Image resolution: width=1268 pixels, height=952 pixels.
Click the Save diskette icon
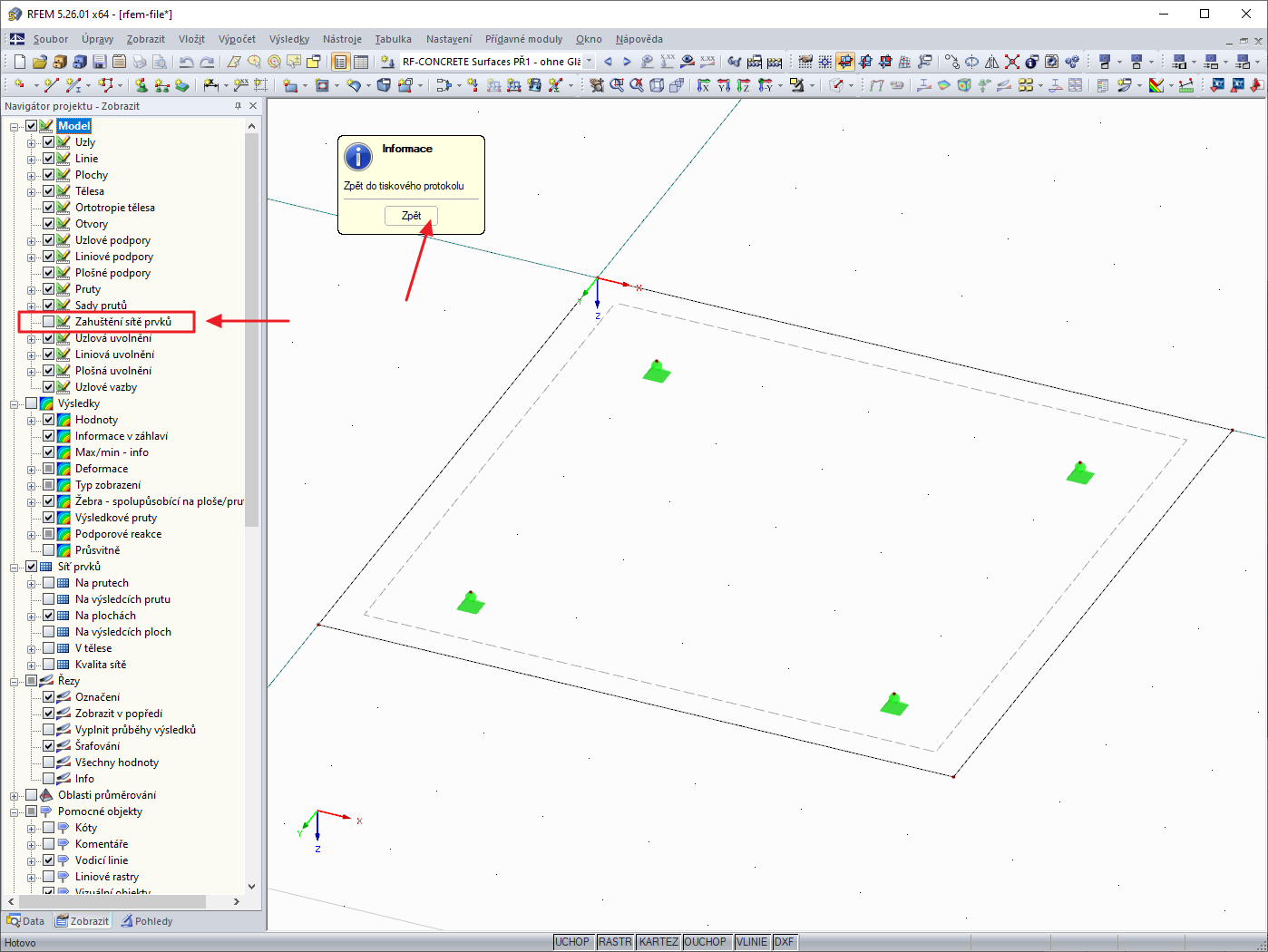coord(99,62)
